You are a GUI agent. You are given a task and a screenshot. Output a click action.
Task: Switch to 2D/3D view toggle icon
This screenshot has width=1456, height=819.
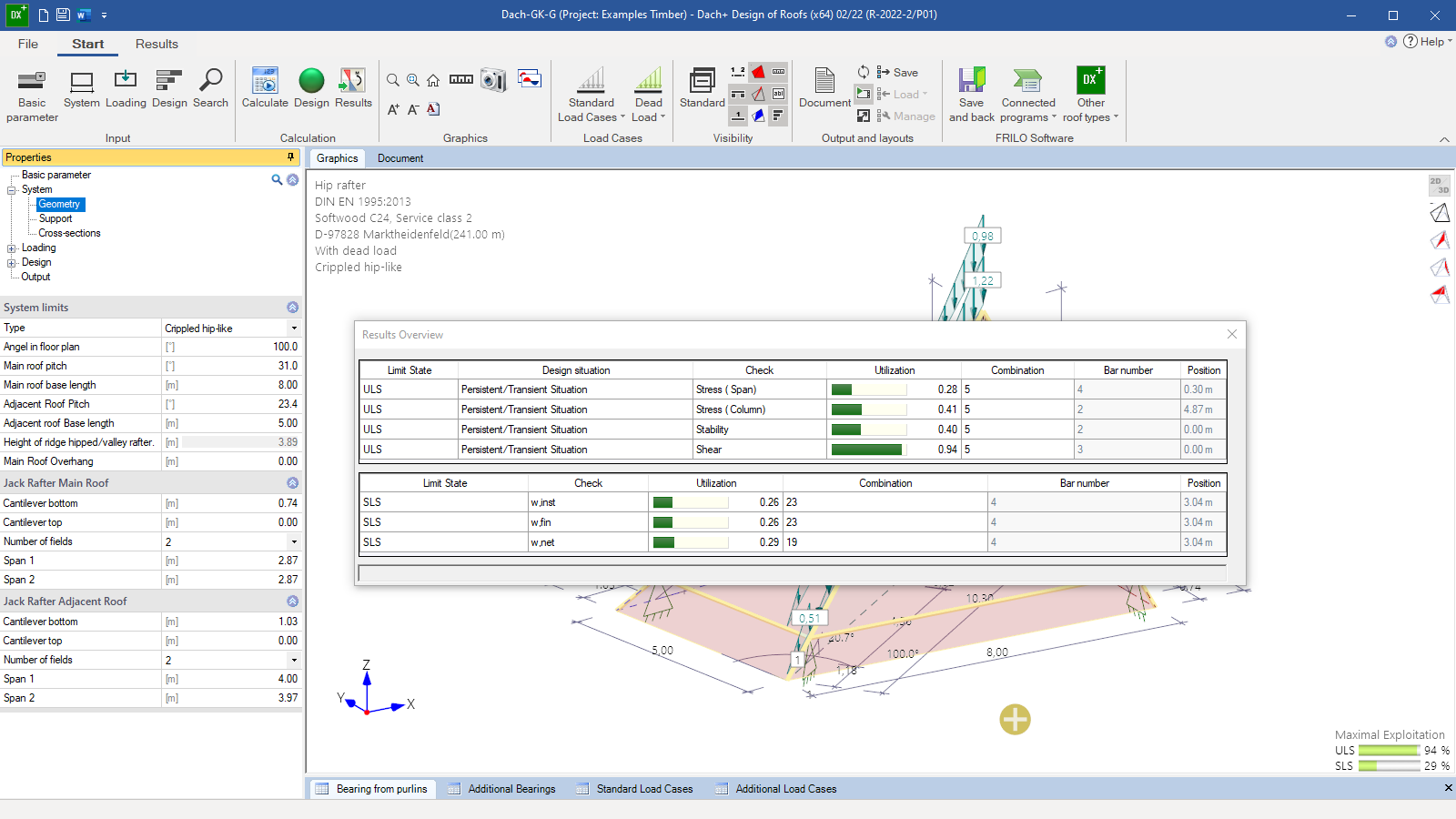[1439, 186]
